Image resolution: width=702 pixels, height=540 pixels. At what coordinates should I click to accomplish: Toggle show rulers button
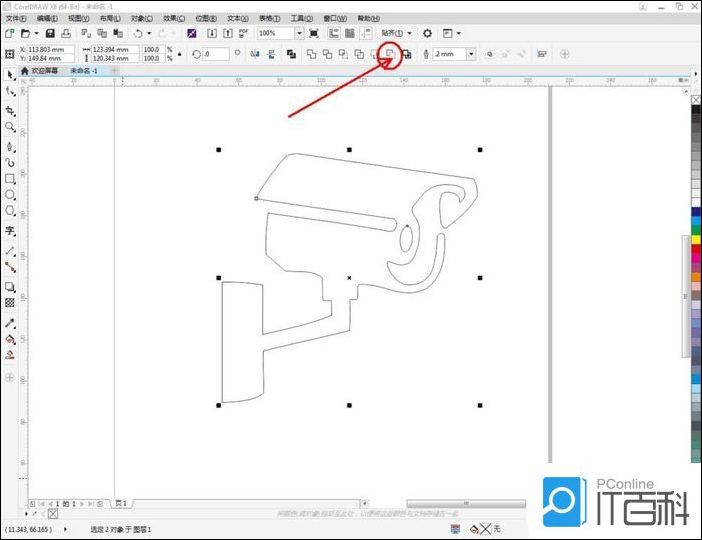[x=334, y=33]
